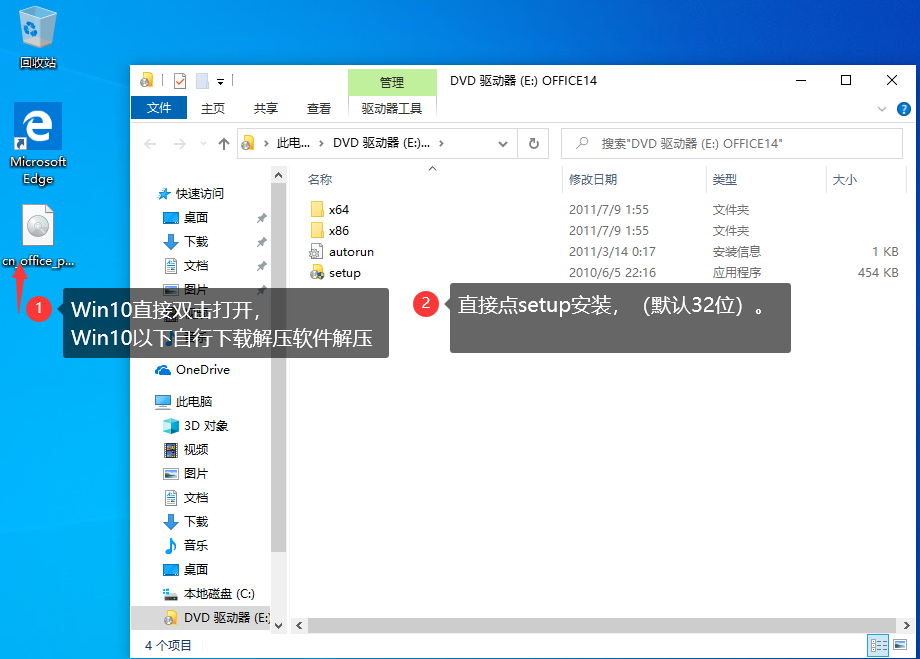Viewport: 920px width, 659px height.
Task: Click the New Folder icon in title bar
Action: [202, 80]
